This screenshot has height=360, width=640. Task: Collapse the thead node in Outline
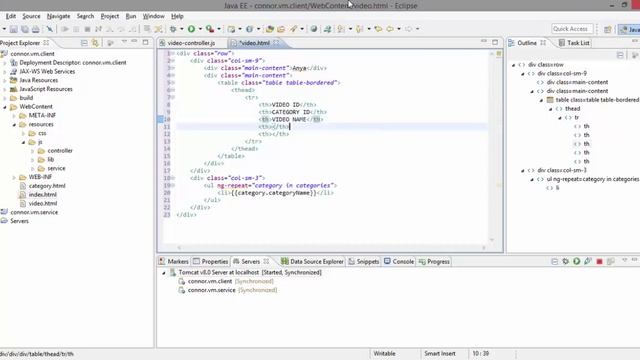[550, 109]
